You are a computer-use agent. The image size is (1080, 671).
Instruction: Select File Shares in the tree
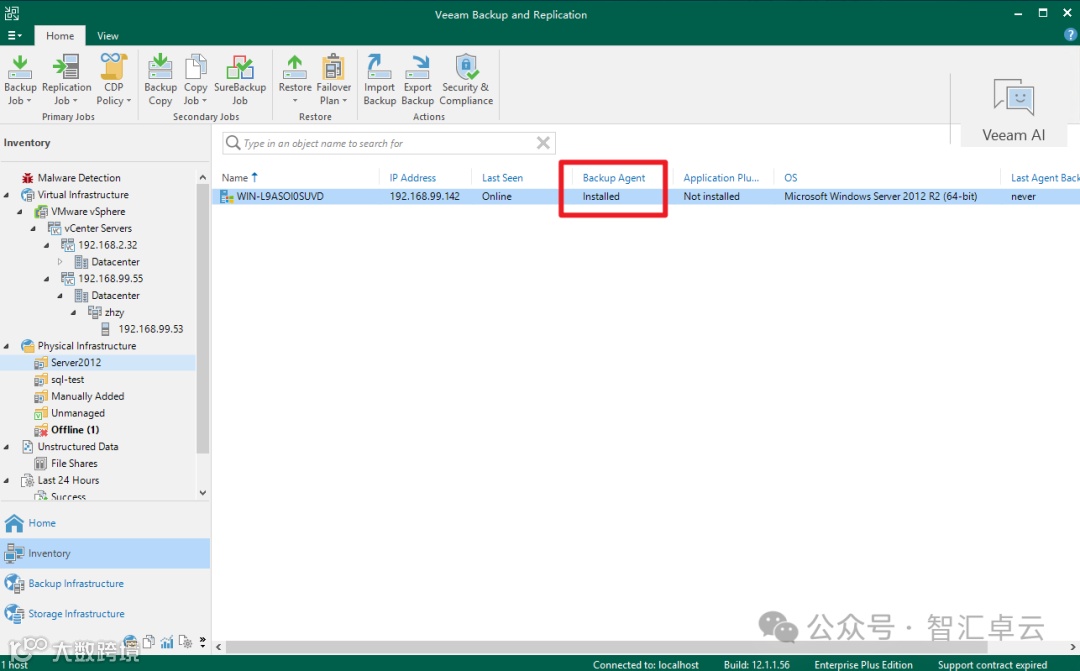click(74, 464)
